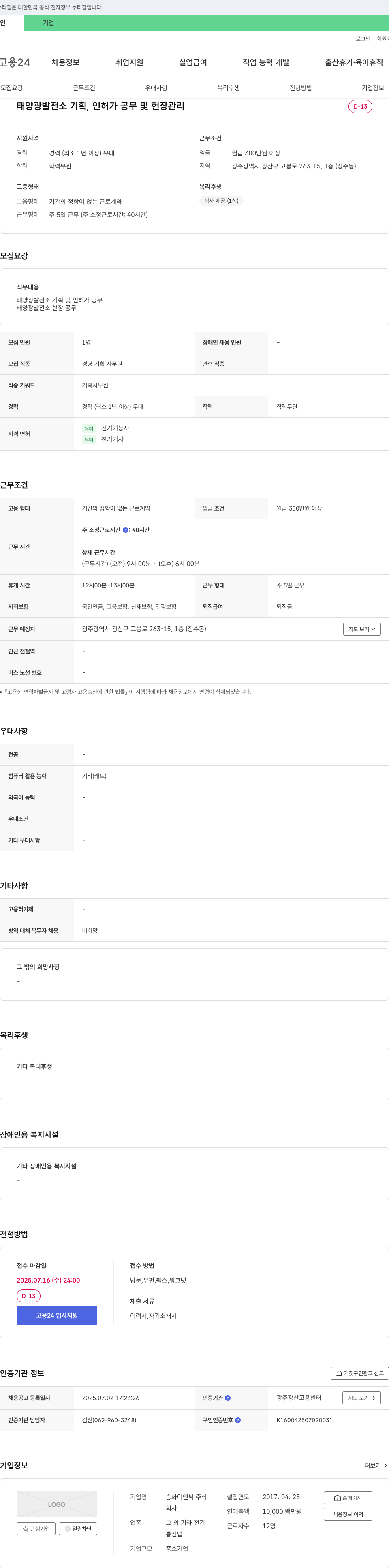Expand 지도 보기 for 근무 예정지
Image resolution: width=389 pixels, height=1568 pixels.
(x=361, y=629)
